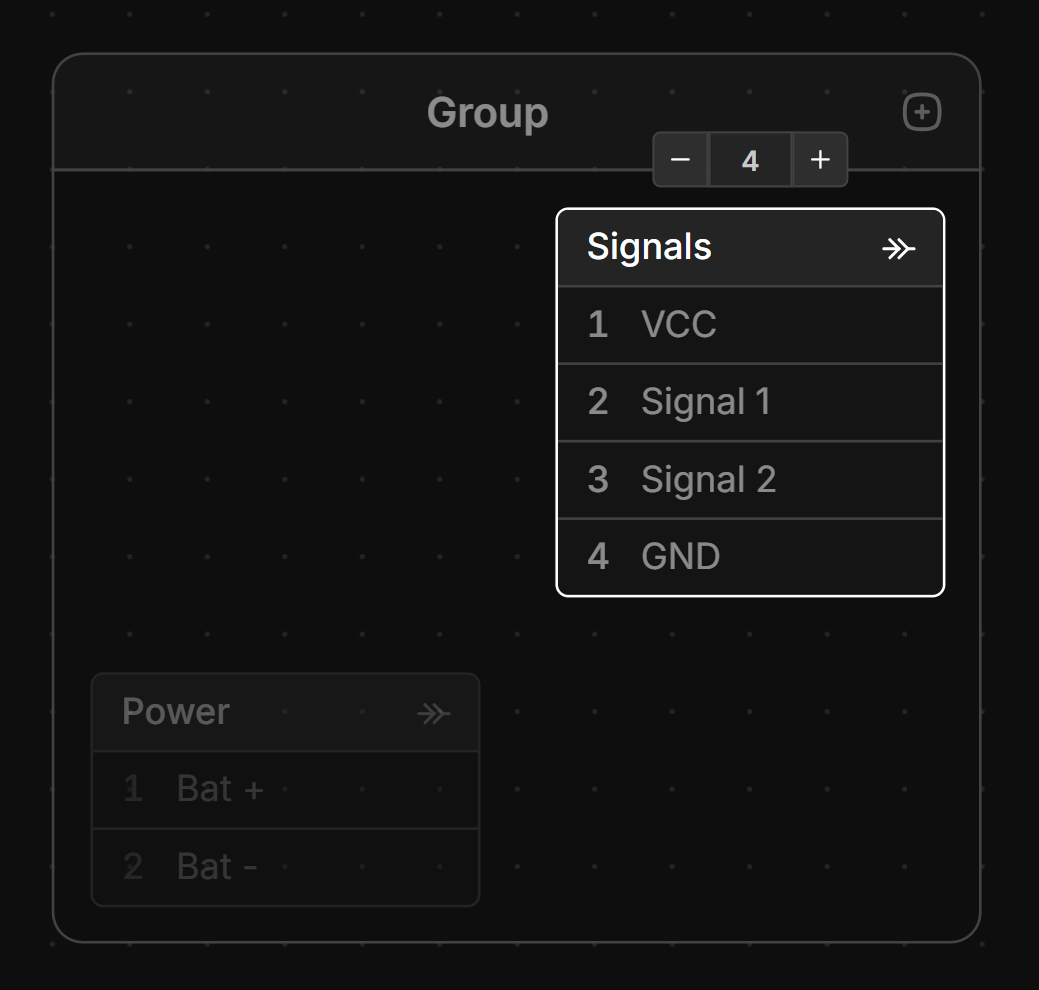The image size is (1039, 990).
Task: Click pin number 2 beside Bat -
Action: [133, 867]
